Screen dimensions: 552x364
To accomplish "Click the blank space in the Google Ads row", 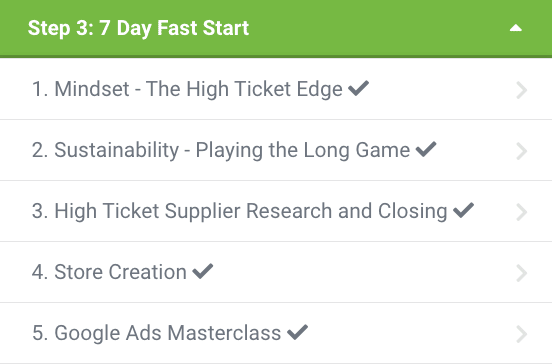I will pyautogui.click(x=408, y=333).
